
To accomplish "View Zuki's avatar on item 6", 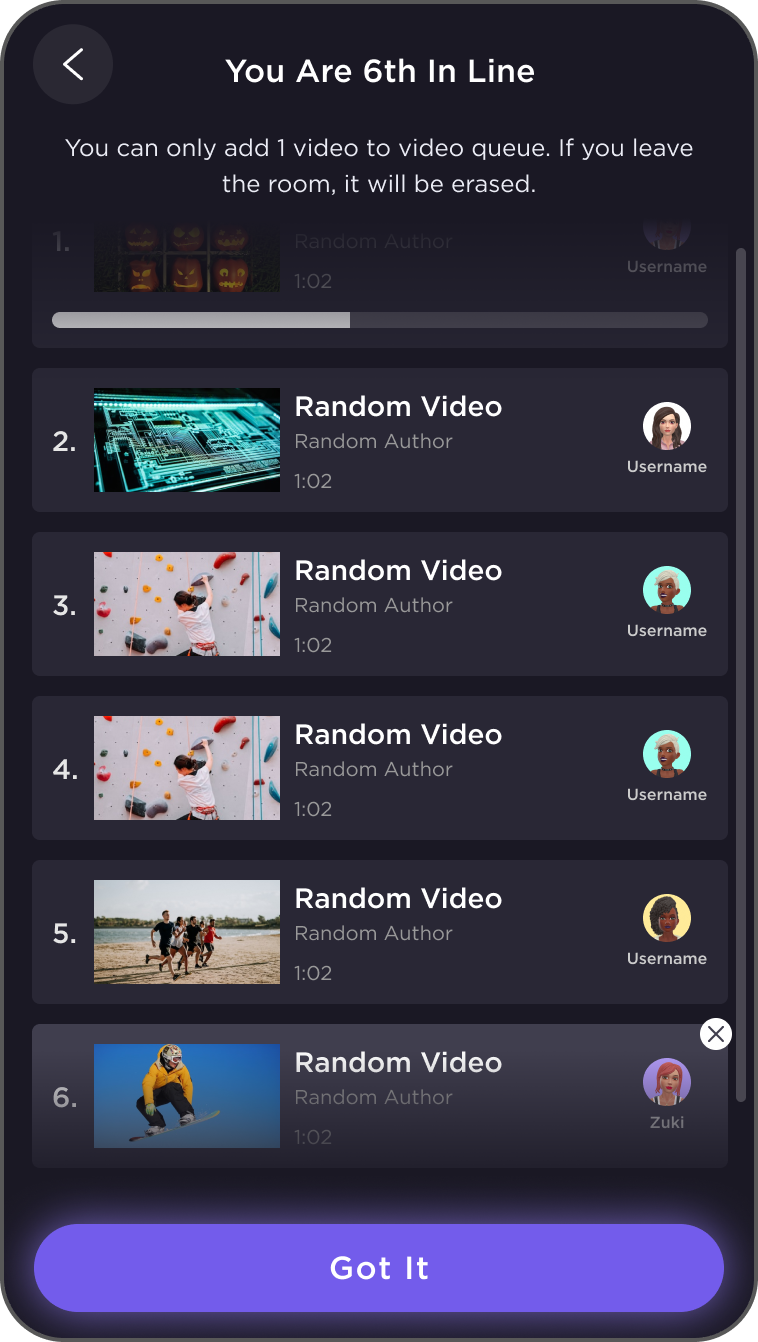I will (667, 1082).
